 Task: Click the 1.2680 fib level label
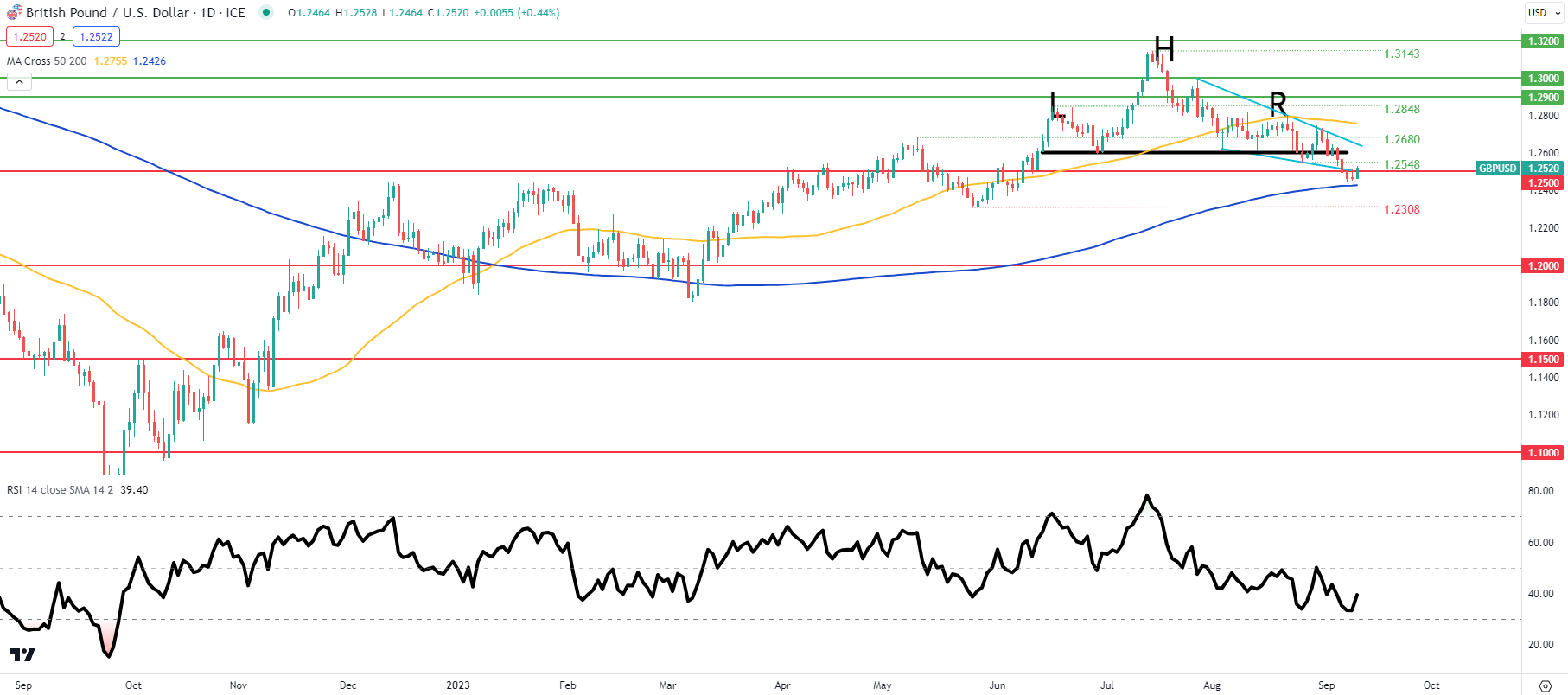(x=1402, y=139)
